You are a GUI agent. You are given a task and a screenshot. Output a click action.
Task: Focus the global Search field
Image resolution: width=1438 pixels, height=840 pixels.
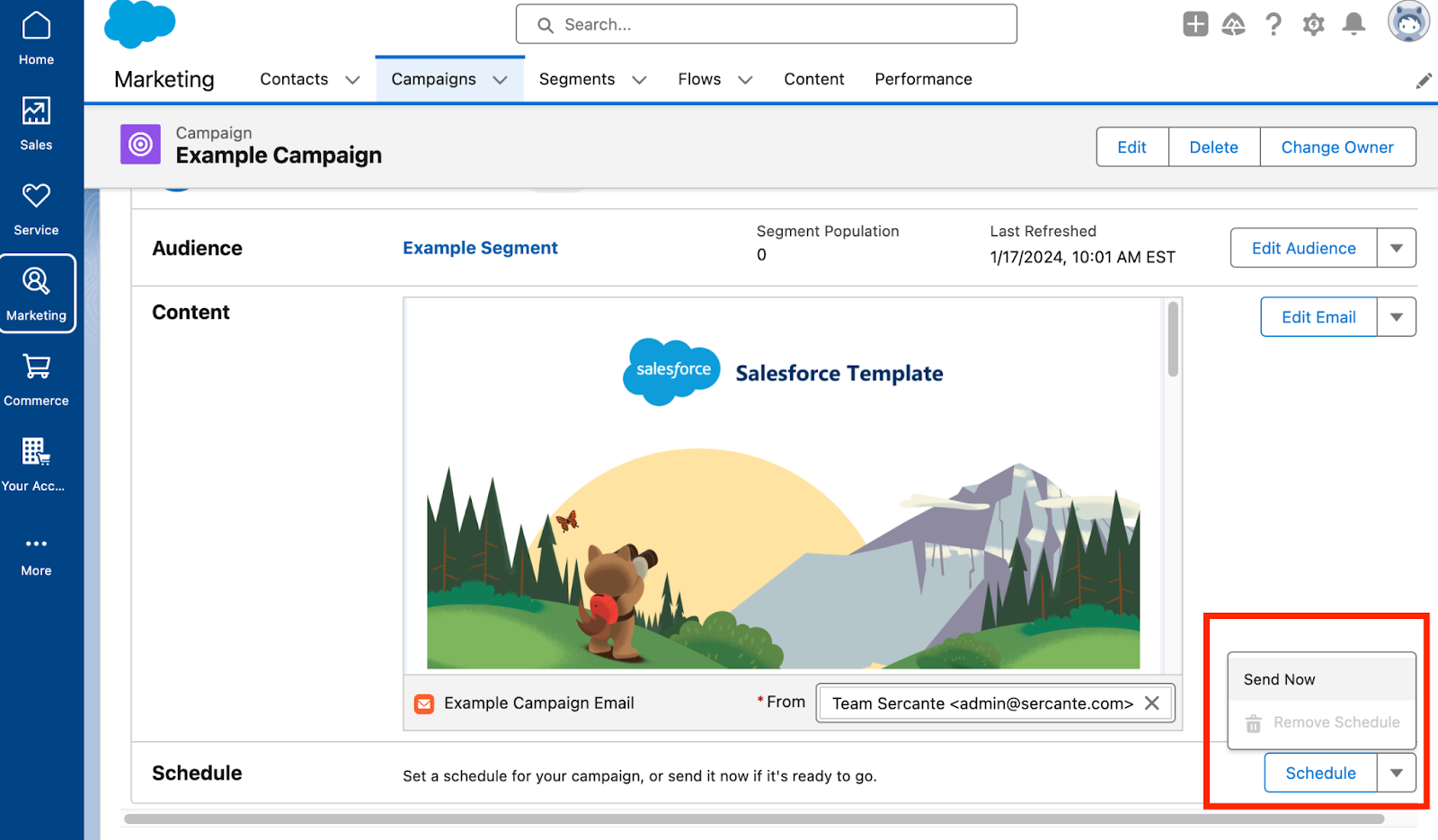coord(767,24)
